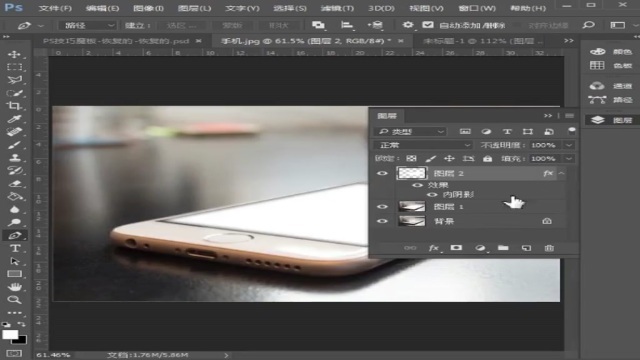Select the Move tool
The height and width of the screenshot is (360, 640).
pos(14,54)
